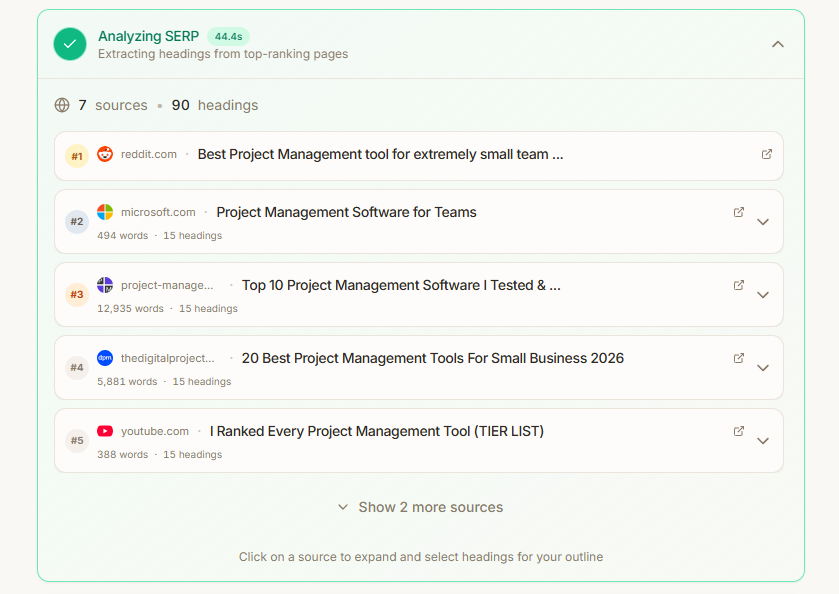
Task: Expand headings for the microsoft.com source
Action: click(x=763, y=221)
